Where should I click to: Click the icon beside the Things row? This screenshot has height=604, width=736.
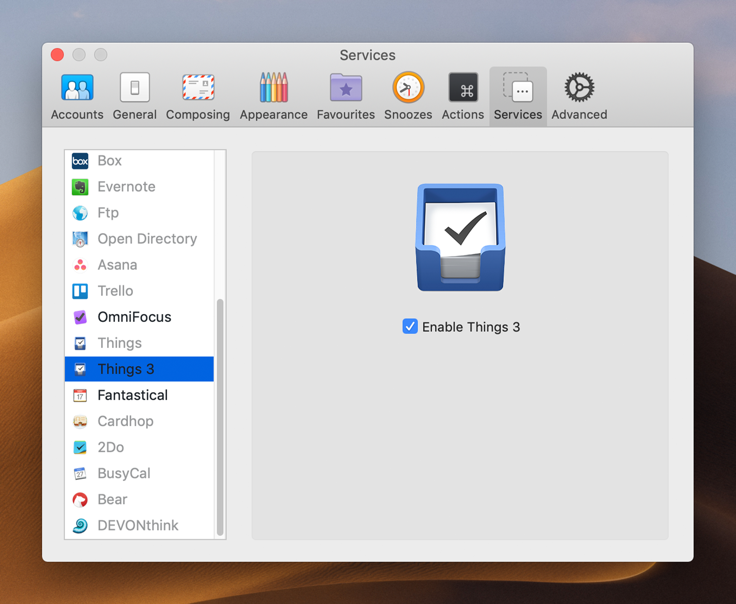[80, 344]
